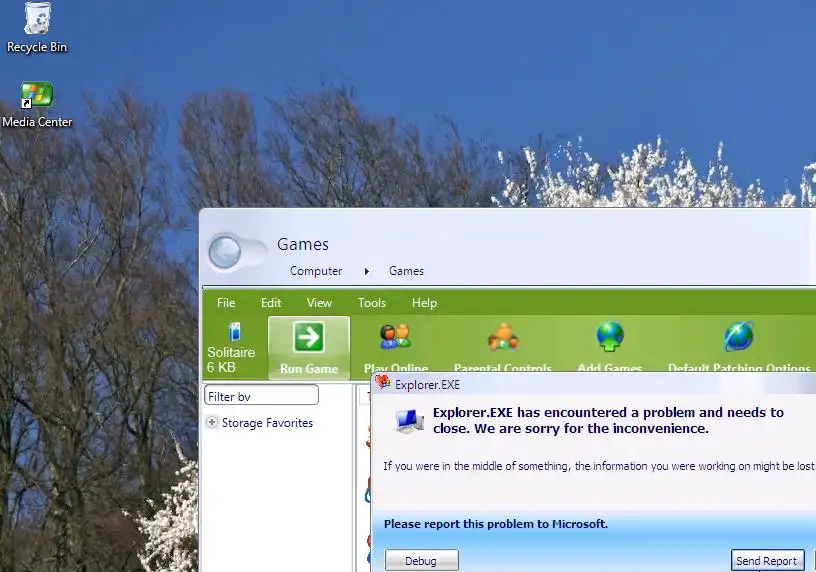Screen dimensions: 816x572
Task: Open the Tools menu
Action: pos(372,303)
